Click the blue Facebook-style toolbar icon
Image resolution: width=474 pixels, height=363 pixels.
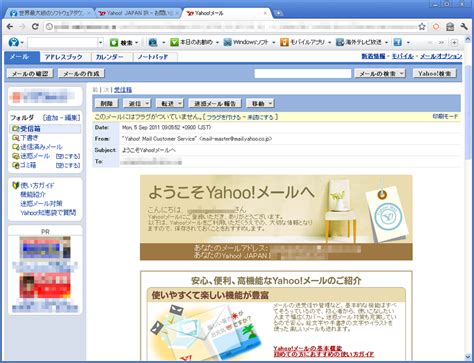pyautogui.click(x=397, y=42)
